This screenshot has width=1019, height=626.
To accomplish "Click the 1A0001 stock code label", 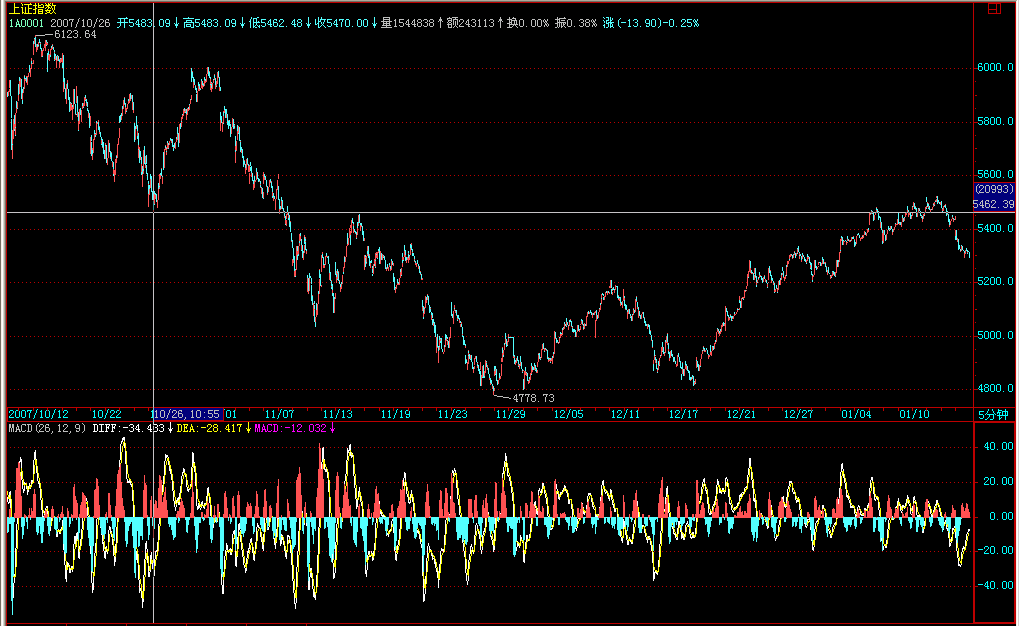I will click(26, 21).
